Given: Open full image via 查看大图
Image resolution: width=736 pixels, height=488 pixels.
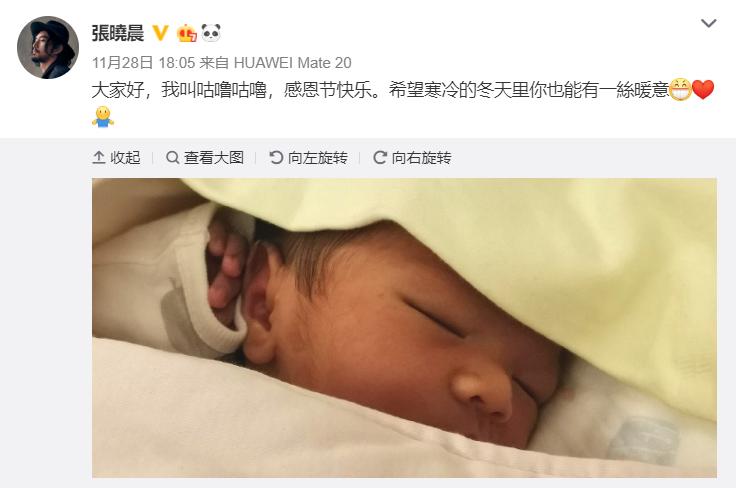Looking at the screenshot, I should 205,158.
